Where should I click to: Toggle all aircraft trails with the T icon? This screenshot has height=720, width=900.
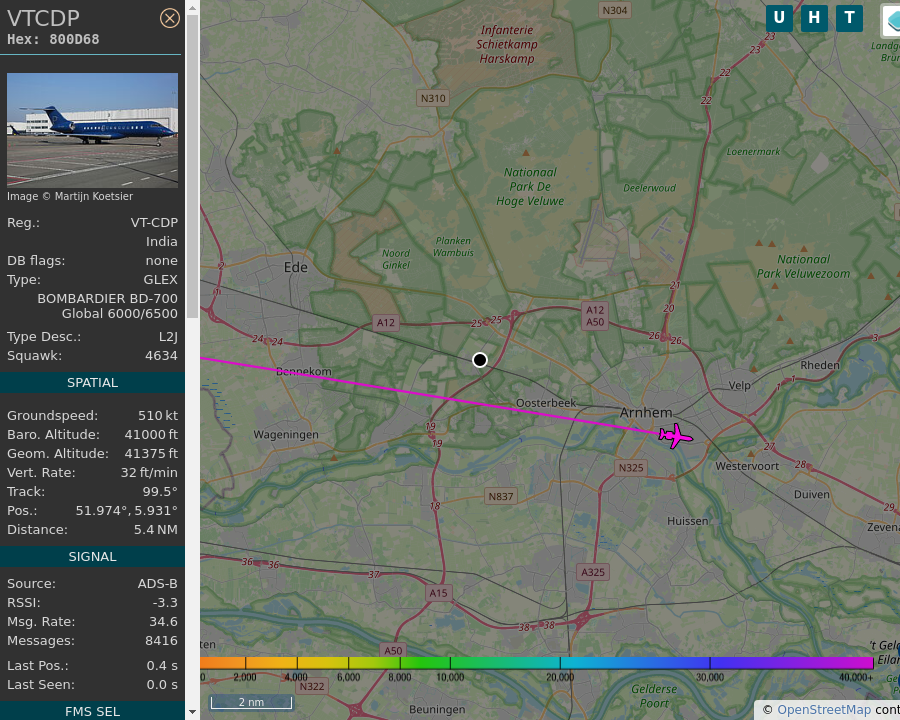pos(849,18)
